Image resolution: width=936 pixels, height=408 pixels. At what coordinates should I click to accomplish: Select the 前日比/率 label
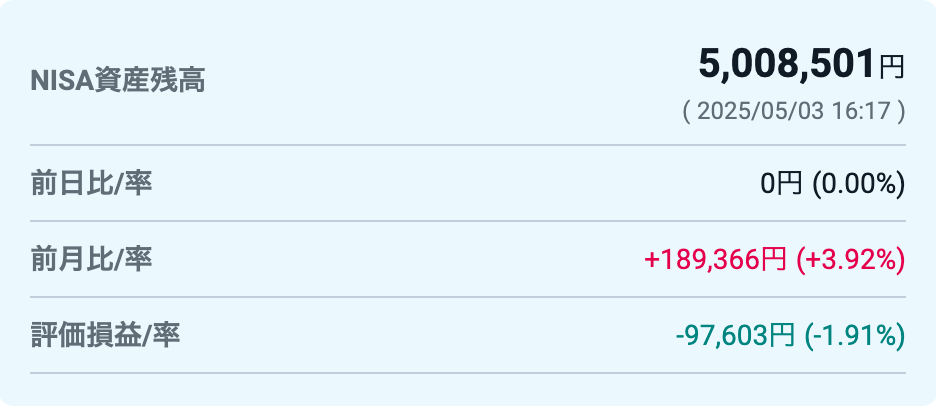pos(91,183)
